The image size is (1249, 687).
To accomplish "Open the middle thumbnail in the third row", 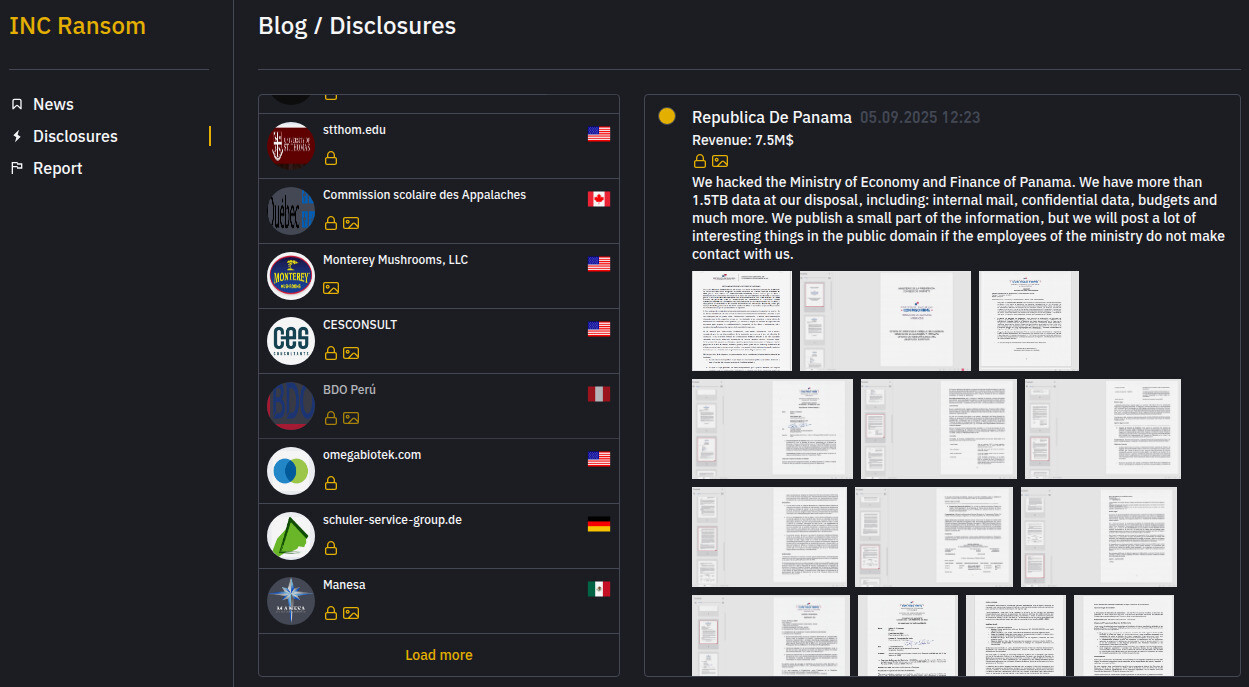I will click(x=934, y=537).
